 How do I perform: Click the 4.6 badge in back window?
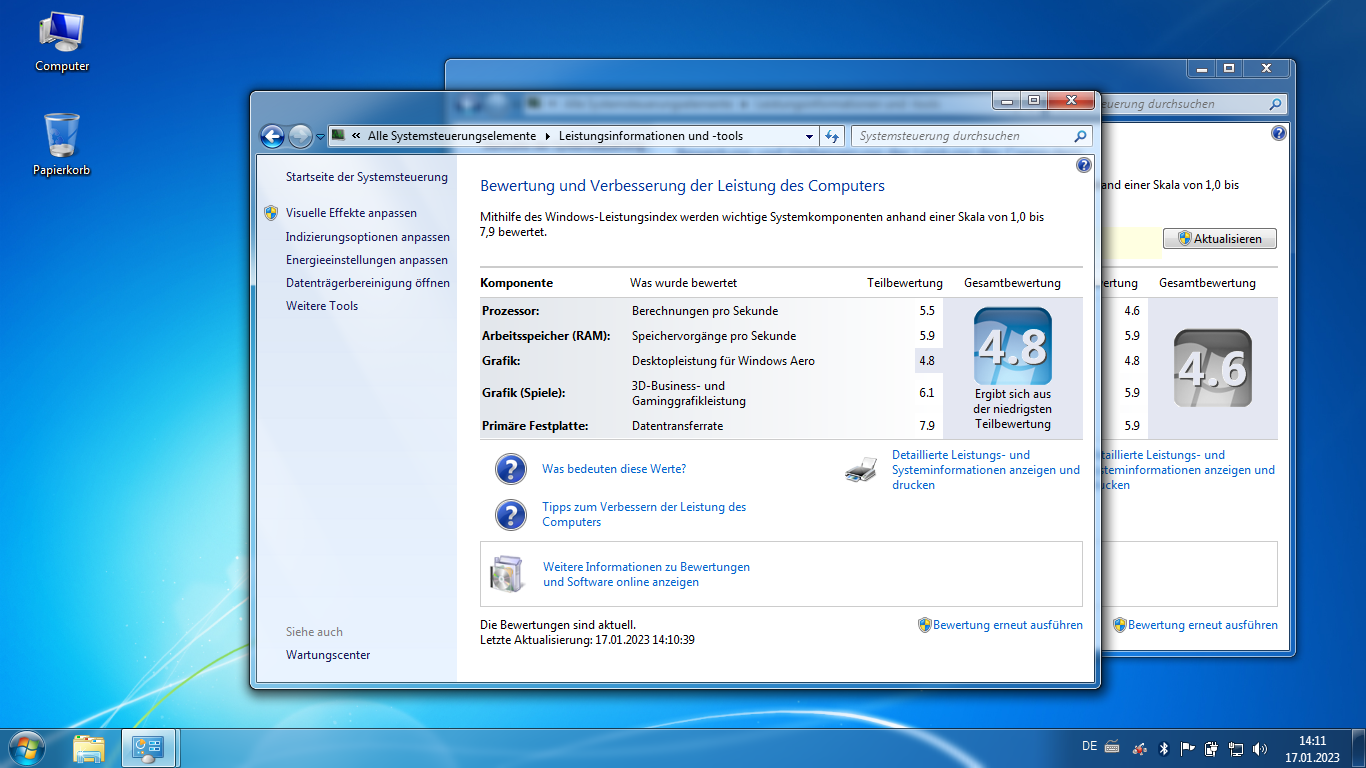click(1213, 368)
